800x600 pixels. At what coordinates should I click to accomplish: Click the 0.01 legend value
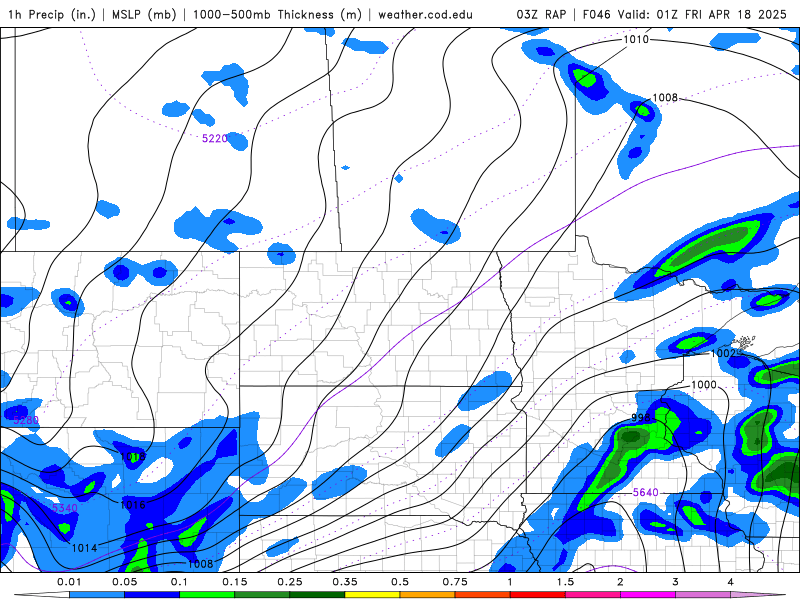pyautogui.click(x=69, y=582)
